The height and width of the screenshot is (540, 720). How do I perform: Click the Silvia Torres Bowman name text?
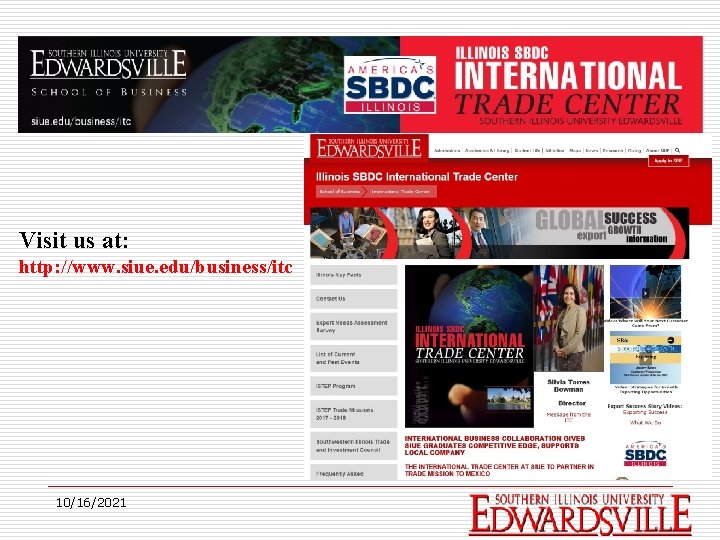click(x=568, y=386)
